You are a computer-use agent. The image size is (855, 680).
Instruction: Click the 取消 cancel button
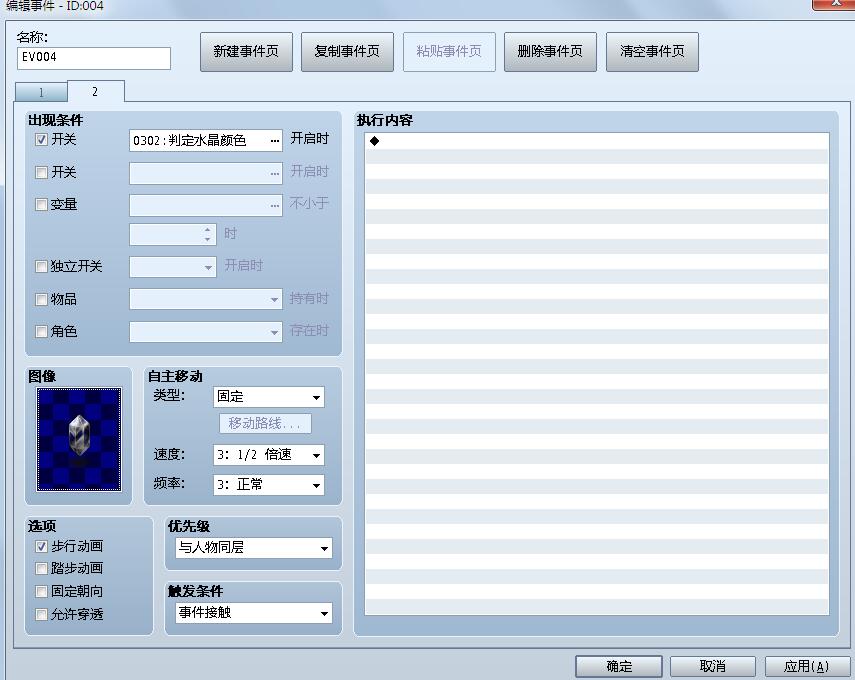pyautogui.click(x=713, y=666)
